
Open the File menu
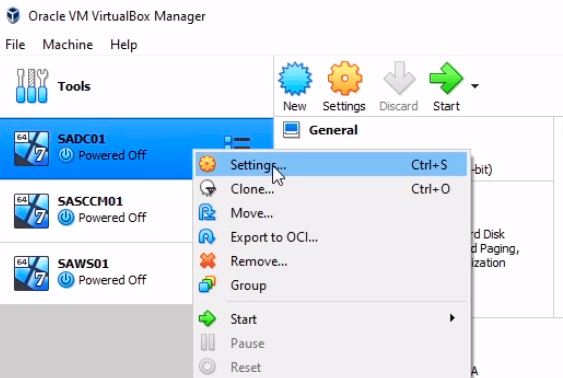tap(15, 45)
